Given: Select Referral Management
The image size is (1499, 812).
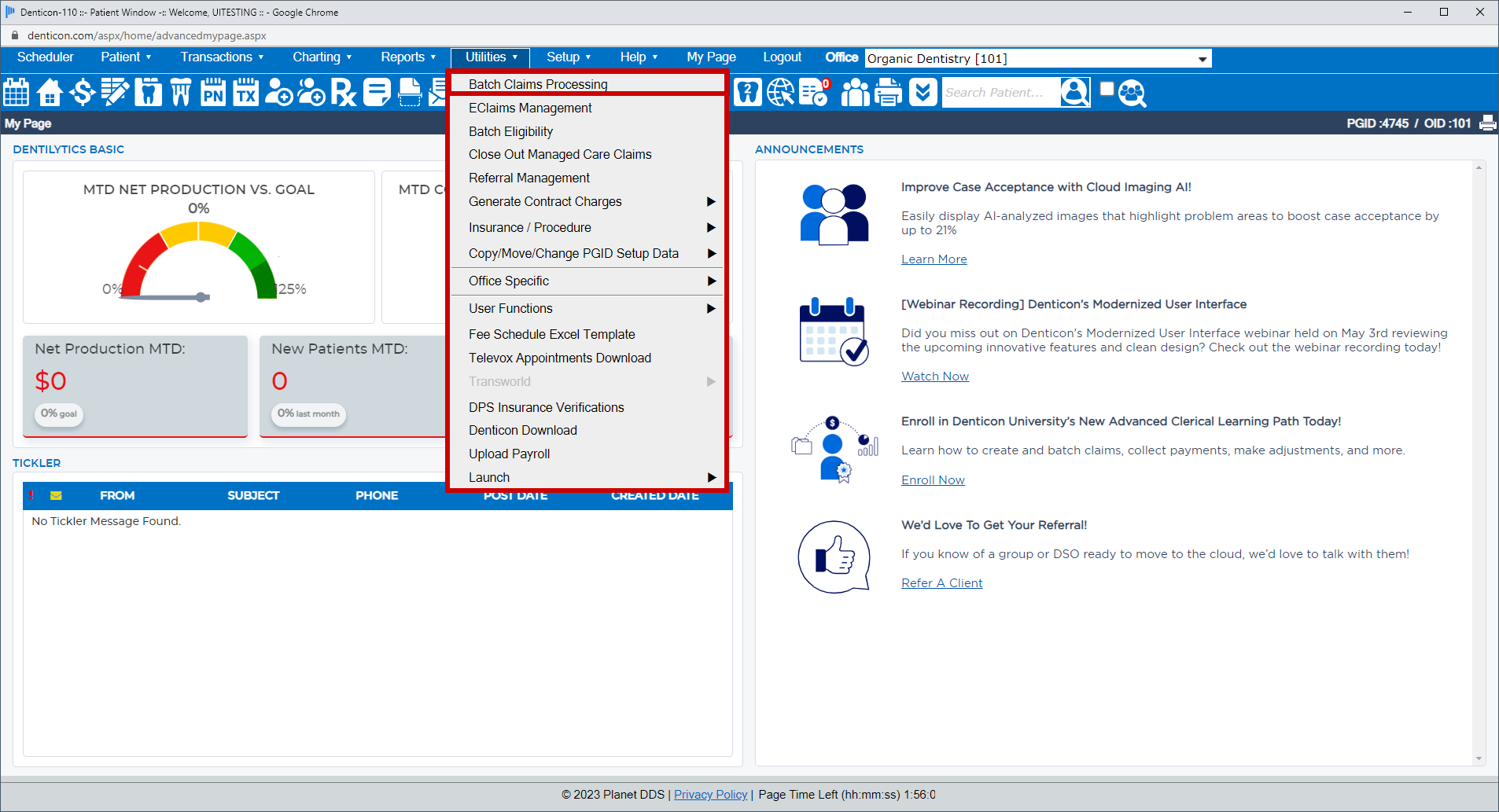Looking at the screenshot, I should coord(587,178).
